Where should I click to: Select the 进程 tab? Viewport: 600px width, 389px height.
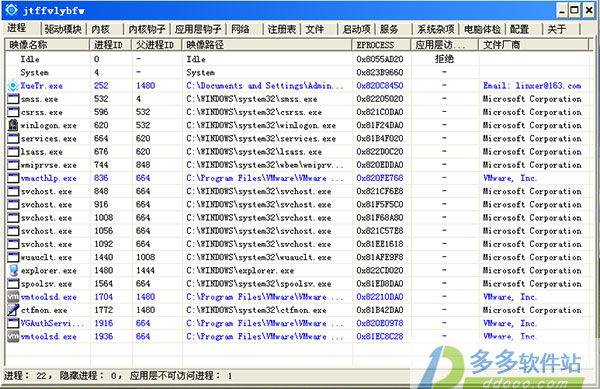(17, 28)
